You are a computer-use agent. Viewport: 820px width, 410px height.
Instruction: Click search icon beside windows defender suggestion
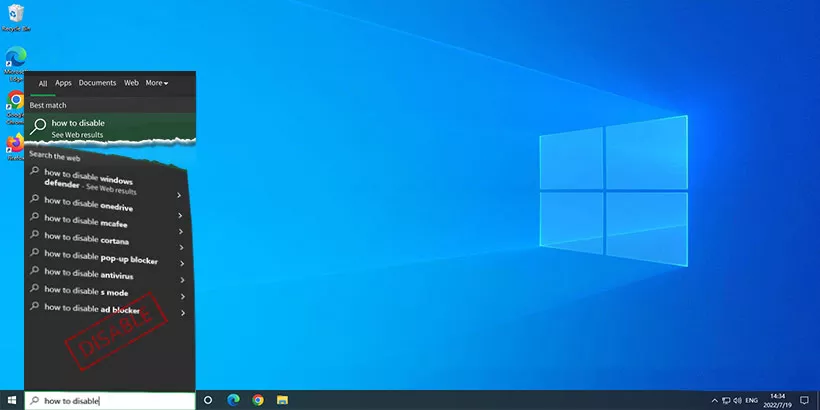[x=35, y=170]
